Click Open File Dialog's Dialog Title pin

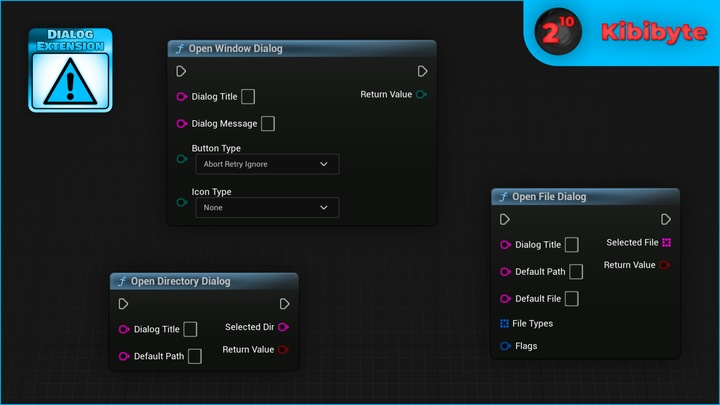point(505,245)
